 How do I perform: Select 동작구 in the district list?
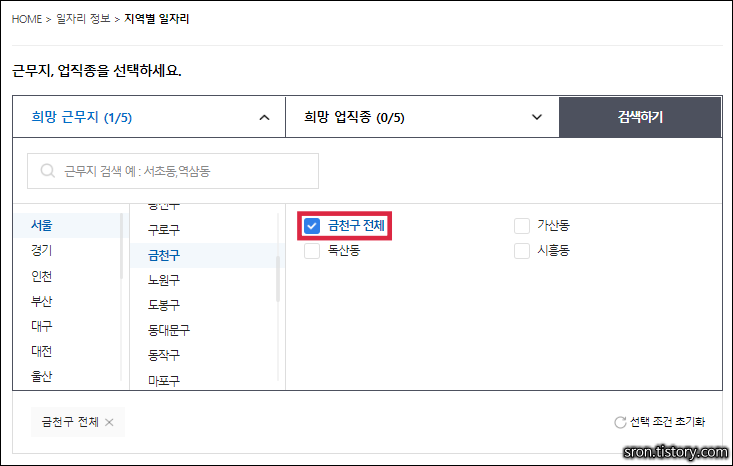pos(164,355)
